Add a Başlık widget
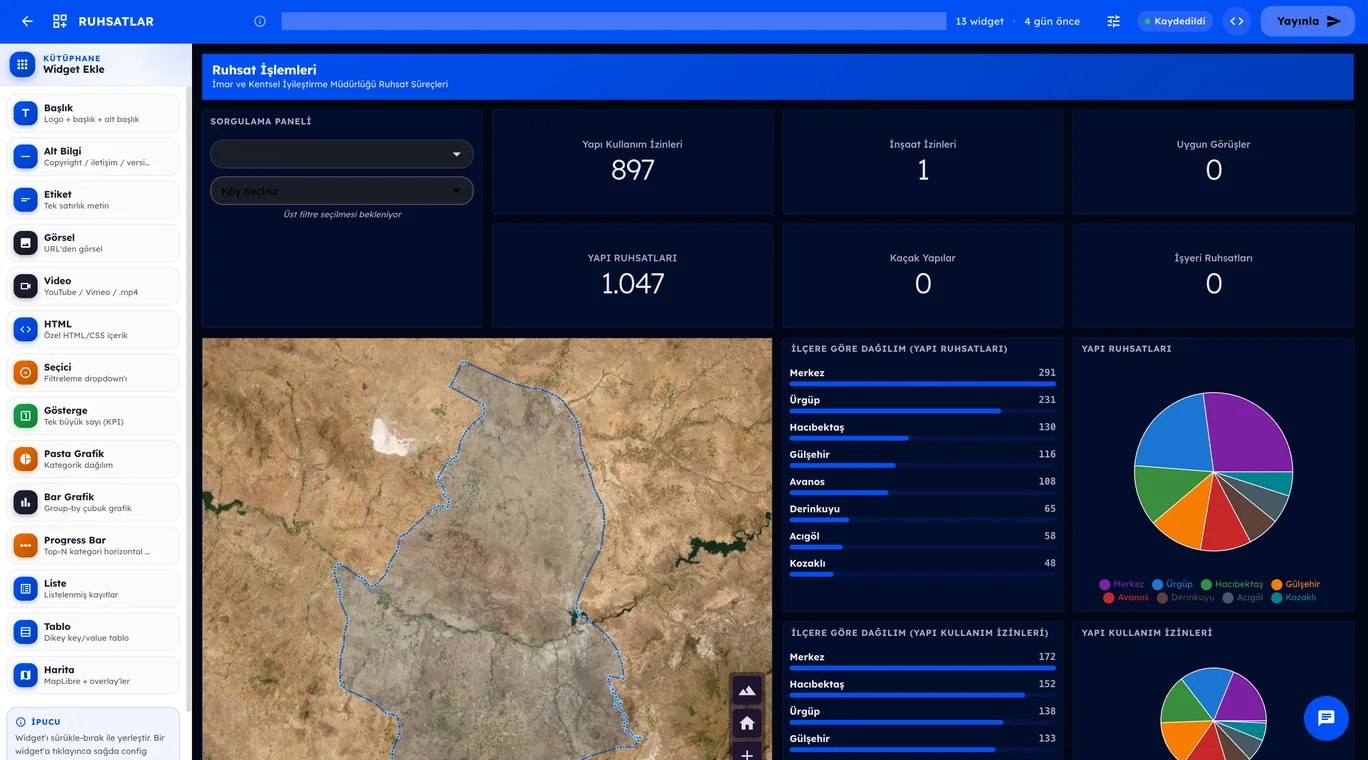The height and width of the screenshot is (760, 1368). (x=93, y=113)
